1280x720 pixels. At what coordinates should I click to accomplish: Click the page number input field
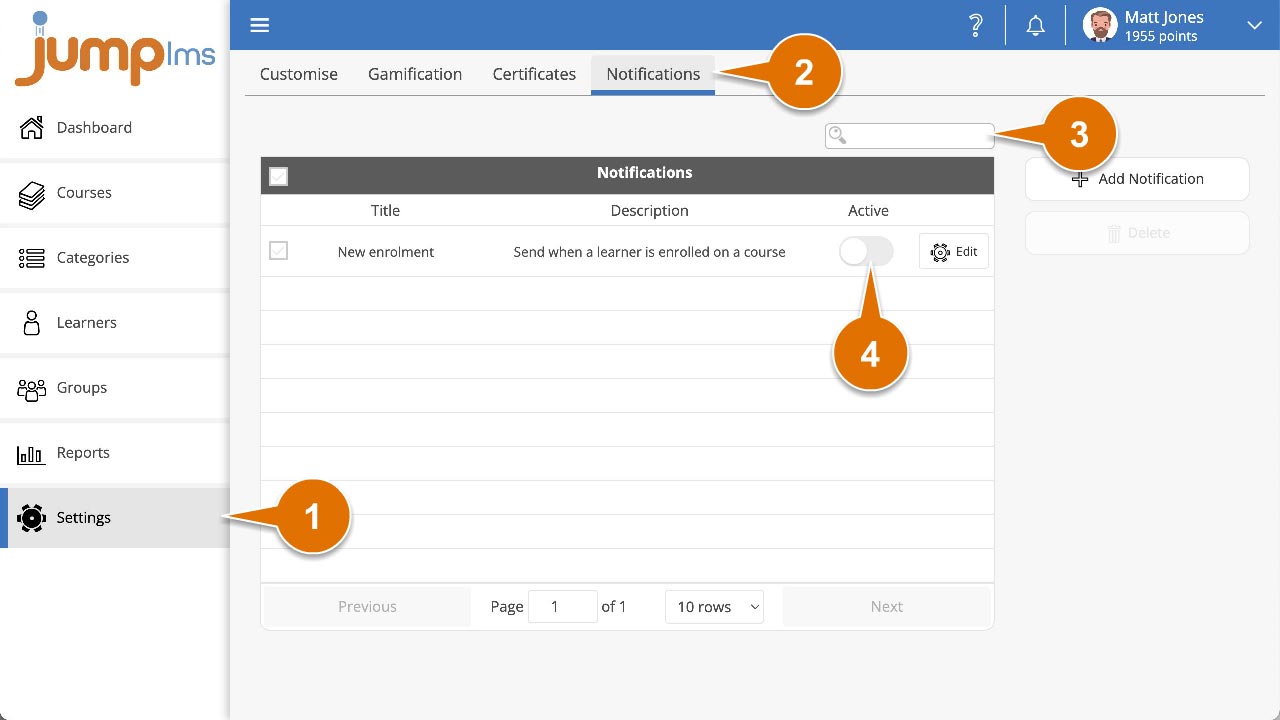(x=562, y=607)
